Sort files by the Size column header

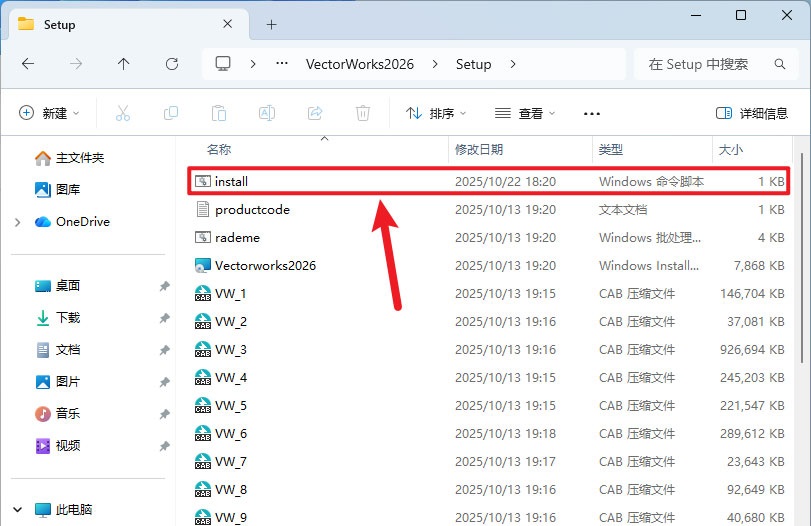[730, 149]
